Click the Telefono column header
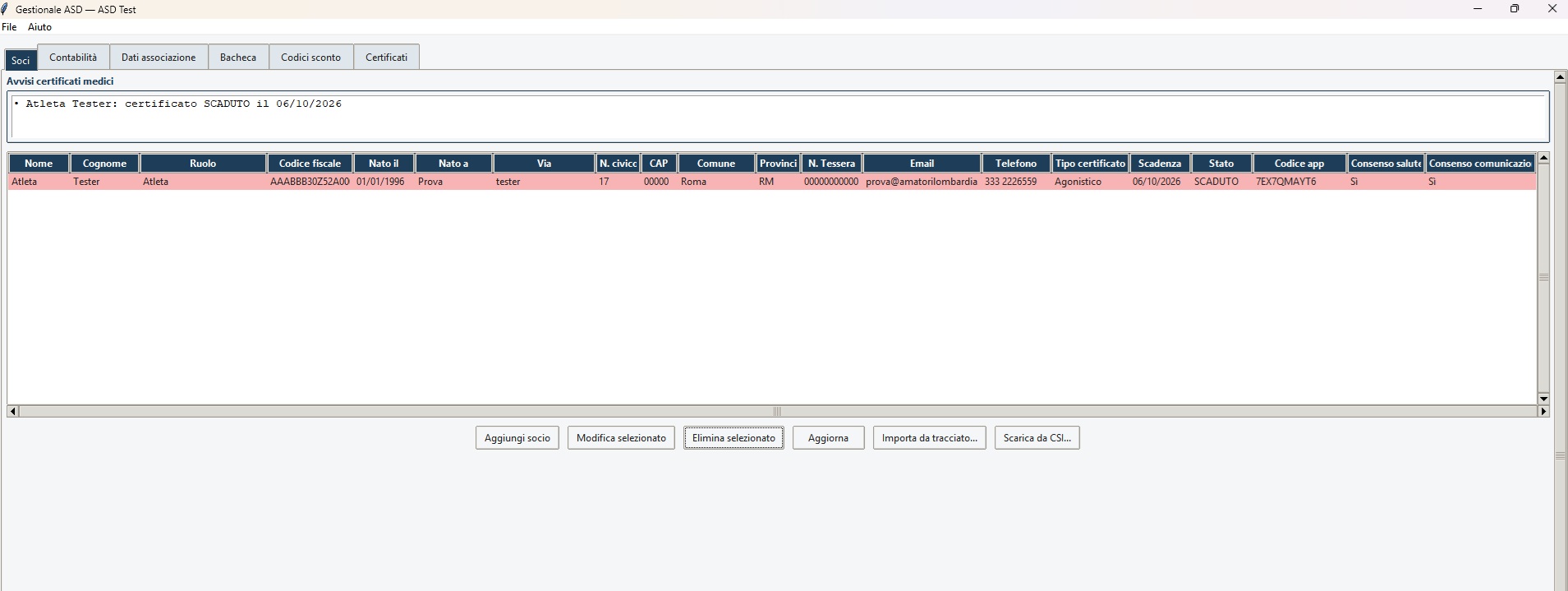1568x591 pixels. coord(1016,164)
